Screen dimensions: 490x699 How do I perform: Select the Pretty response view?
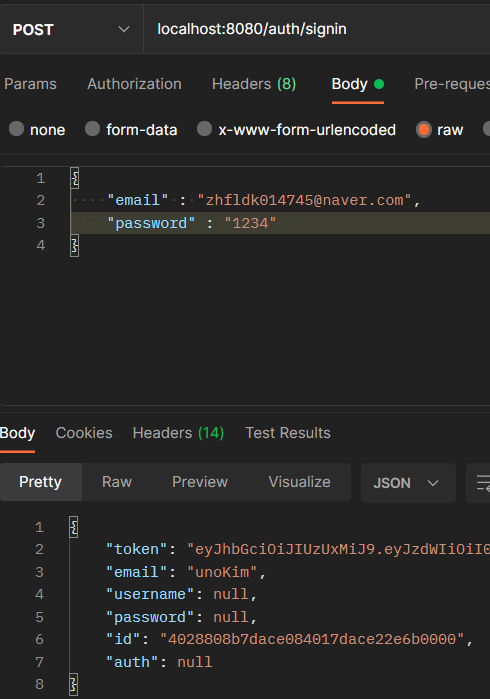click(x=41, y=482)
